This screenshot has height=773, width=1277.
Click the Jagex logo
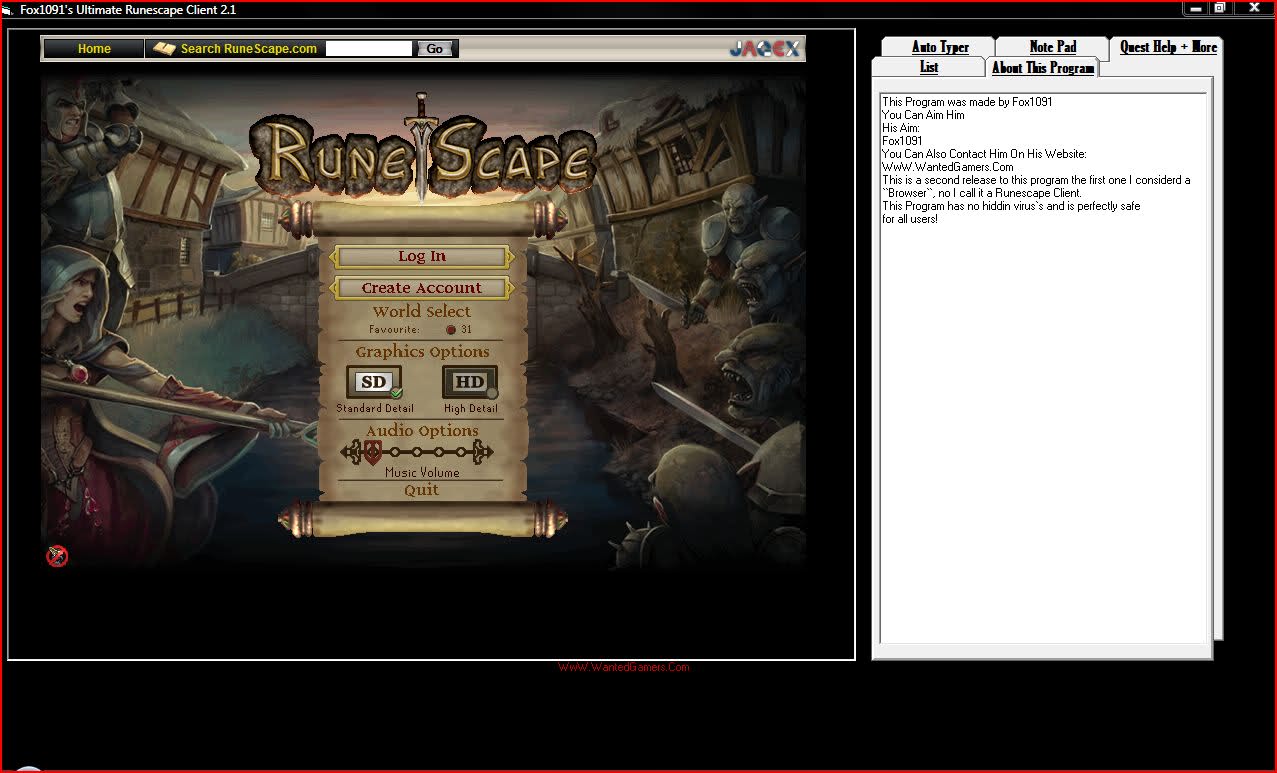(764, 48)
